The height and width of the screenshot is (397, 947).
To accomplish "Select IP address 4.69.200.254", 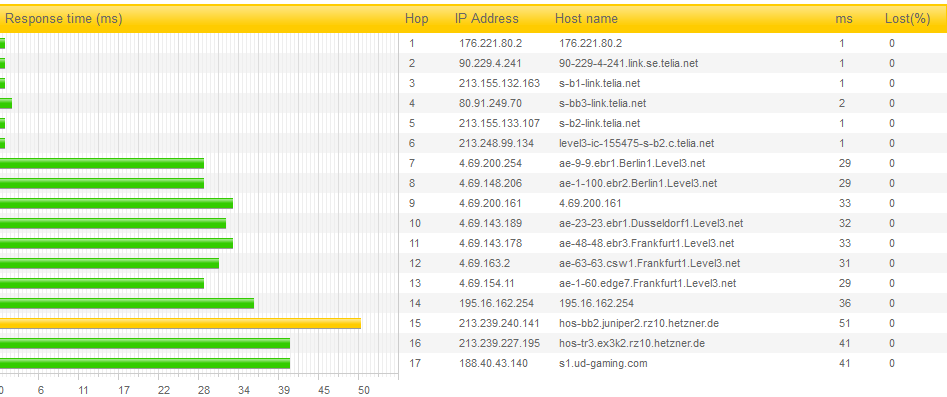I will pyautogui.click(x=490, y=163).
